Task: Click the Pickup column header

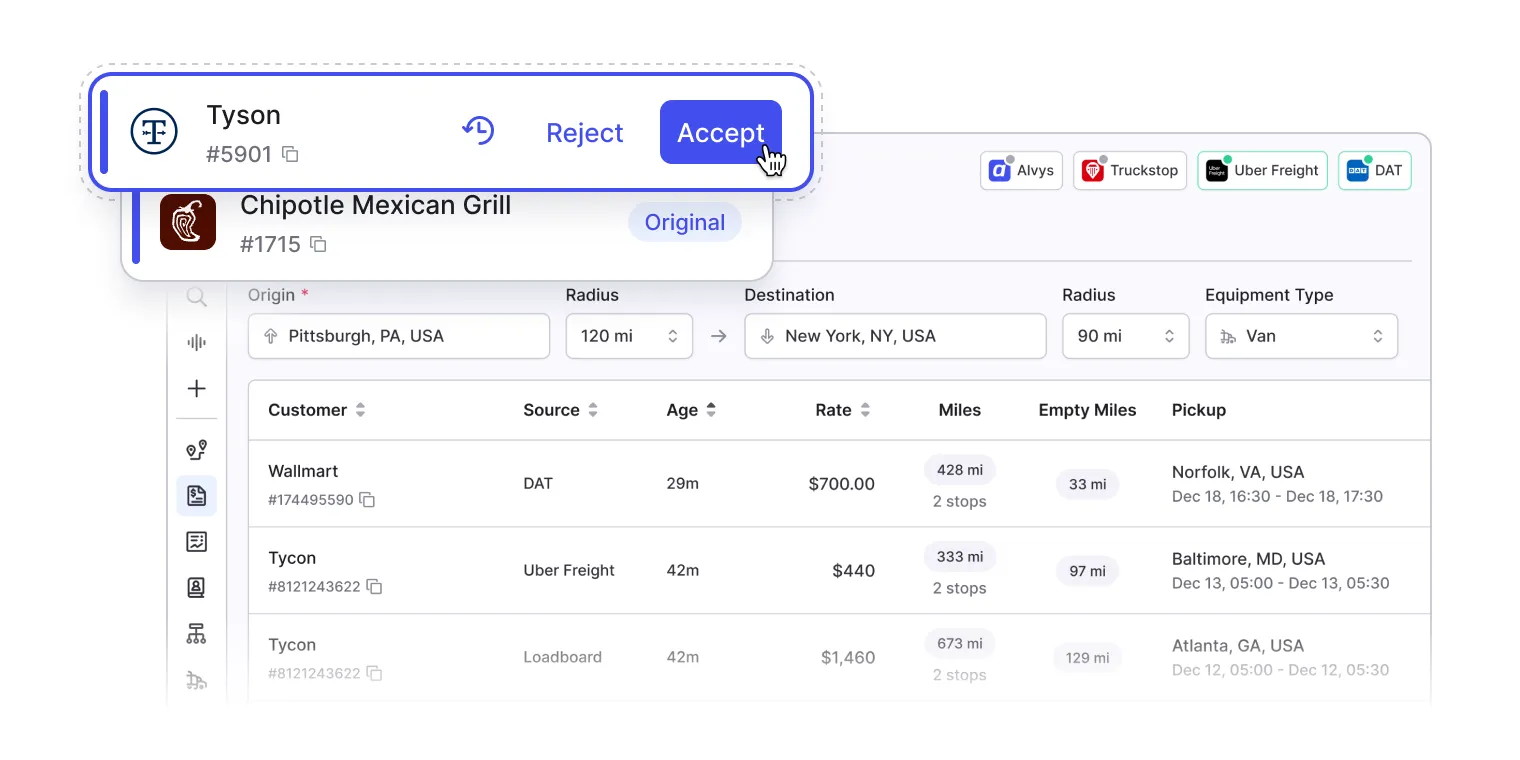Action: pyautogui.click(x=1199, y=410)
